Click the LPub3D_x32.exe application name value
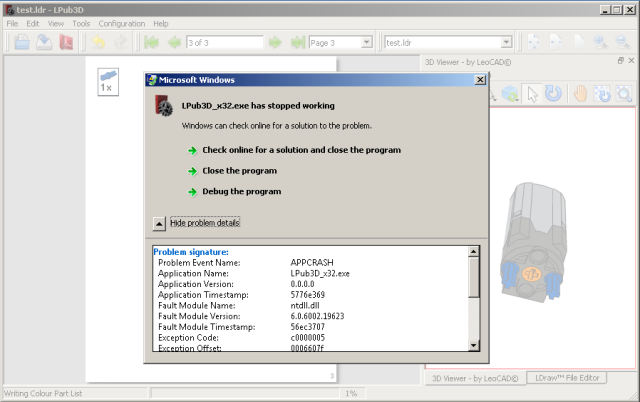This screenshot has width=640, height=402. point(320,273)
